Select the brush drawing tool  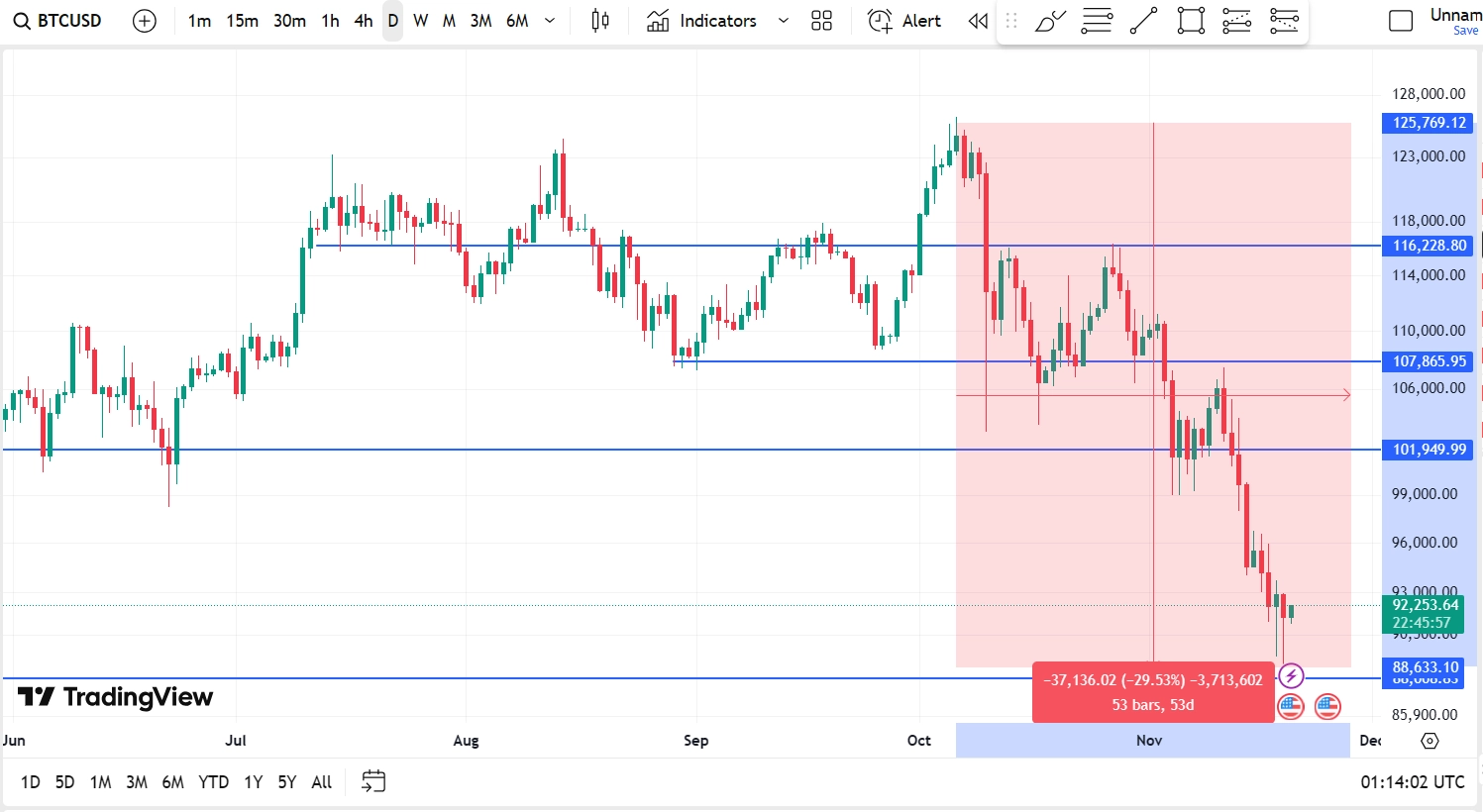coord(1050,21)
